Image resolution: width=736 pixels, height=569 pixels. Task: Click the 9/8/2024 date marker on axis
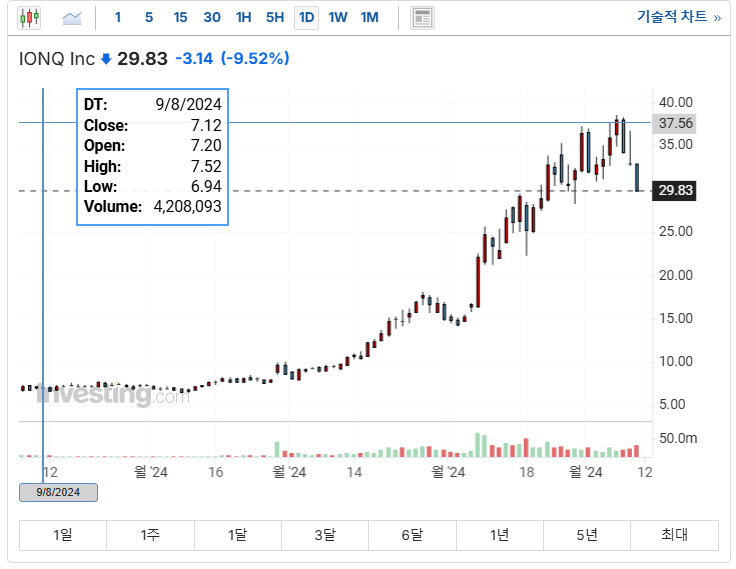pos(58,492)
